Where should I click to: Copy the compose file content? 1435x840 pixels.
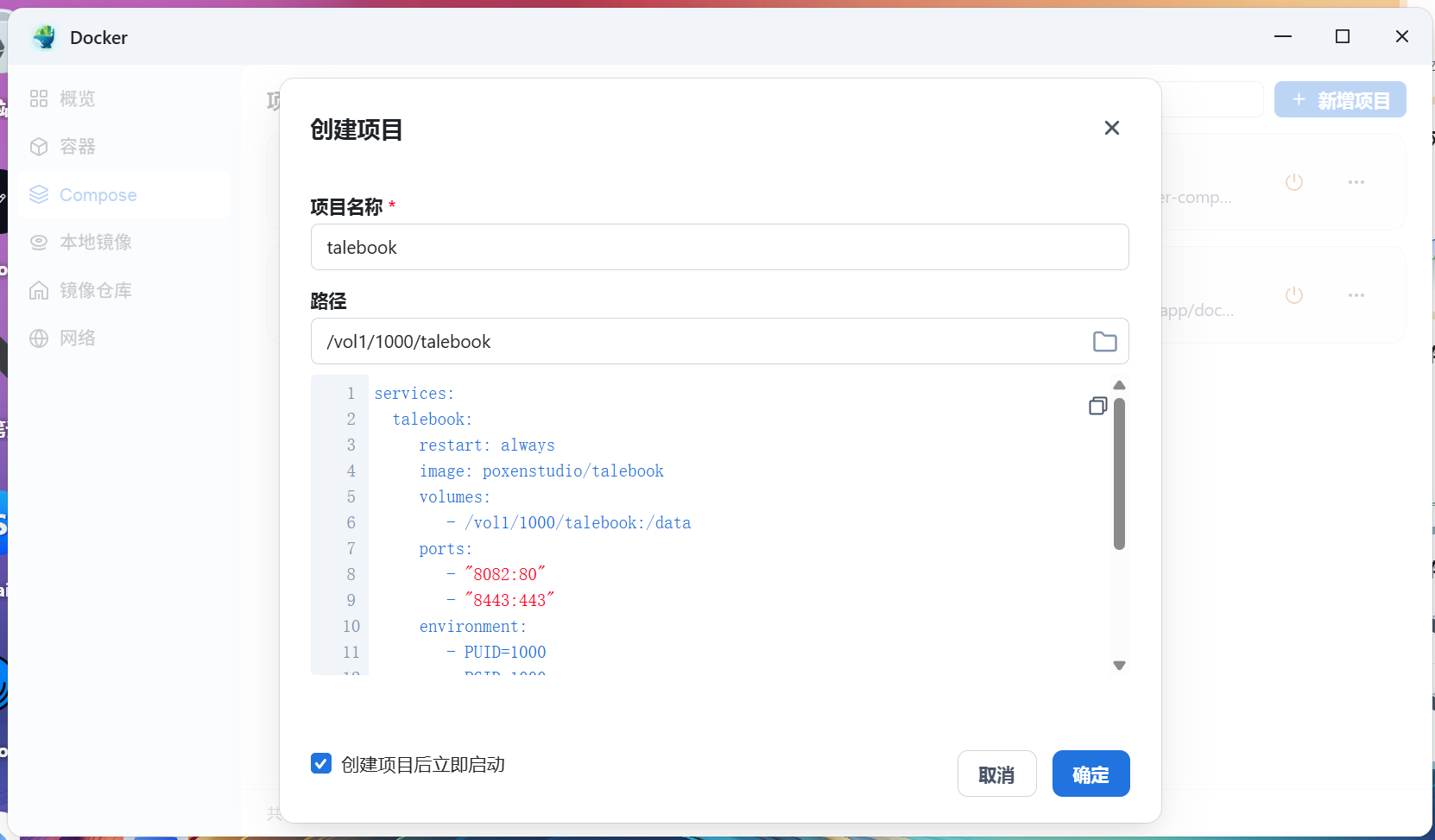(x=1097, y=406)
